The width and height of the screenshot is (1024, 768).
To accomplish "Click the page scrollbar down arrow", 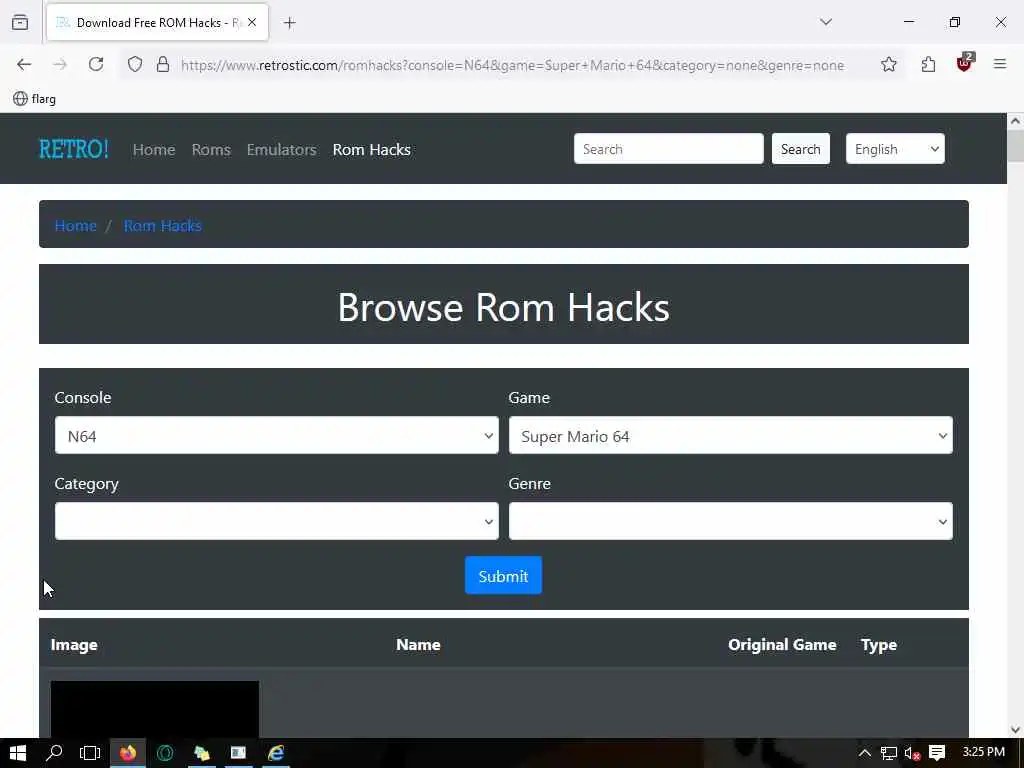I will (x=1015, y=730).
